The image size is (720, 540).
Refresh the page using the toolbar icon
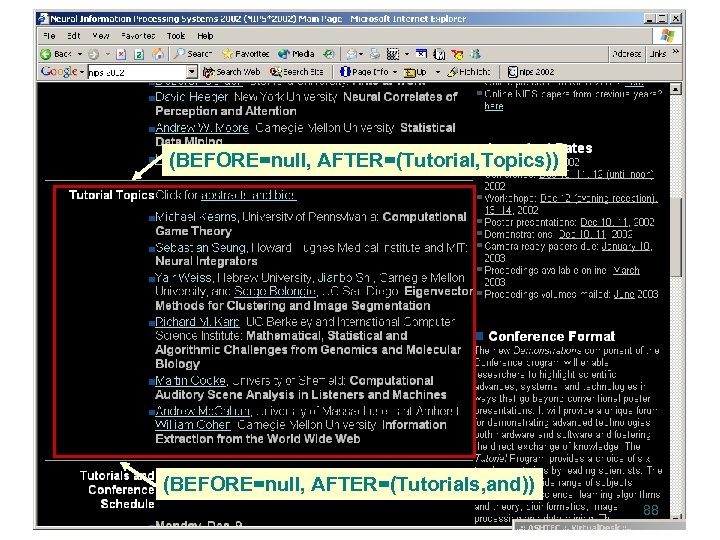pyautogui.click(x=139, y=54)
